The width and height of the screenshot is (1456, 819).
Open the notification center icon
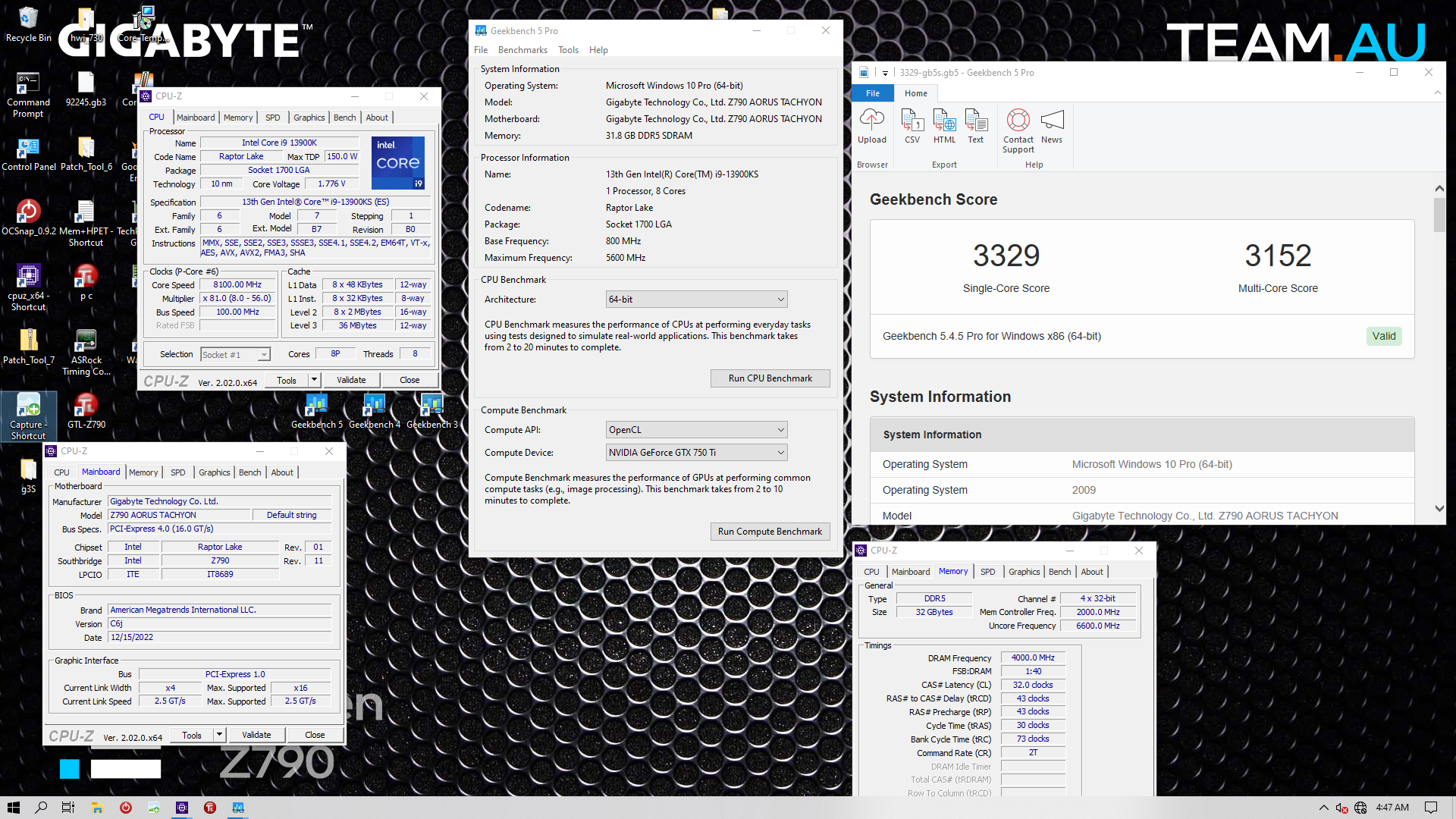click(x=1431, y=808)
